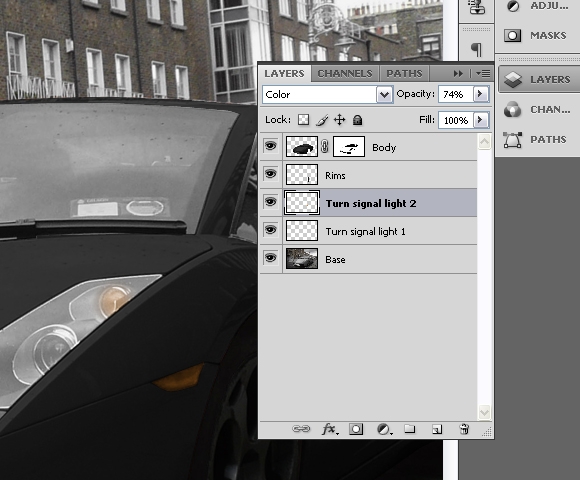Click Turn signal light 2 thumbnail

coord(301,203)
